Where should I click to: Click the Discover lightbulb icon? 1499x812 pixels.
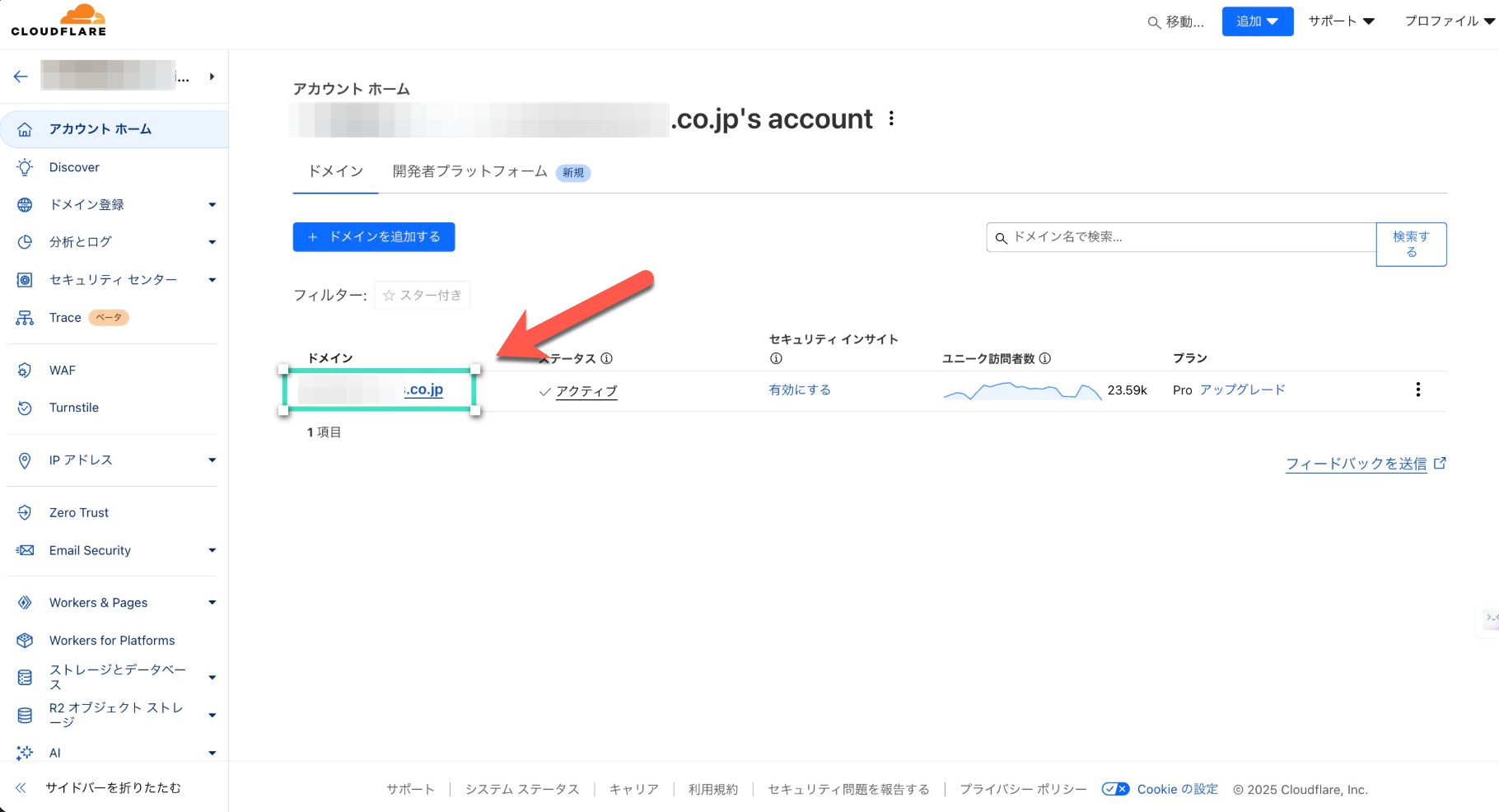click(x=25, y=167)
